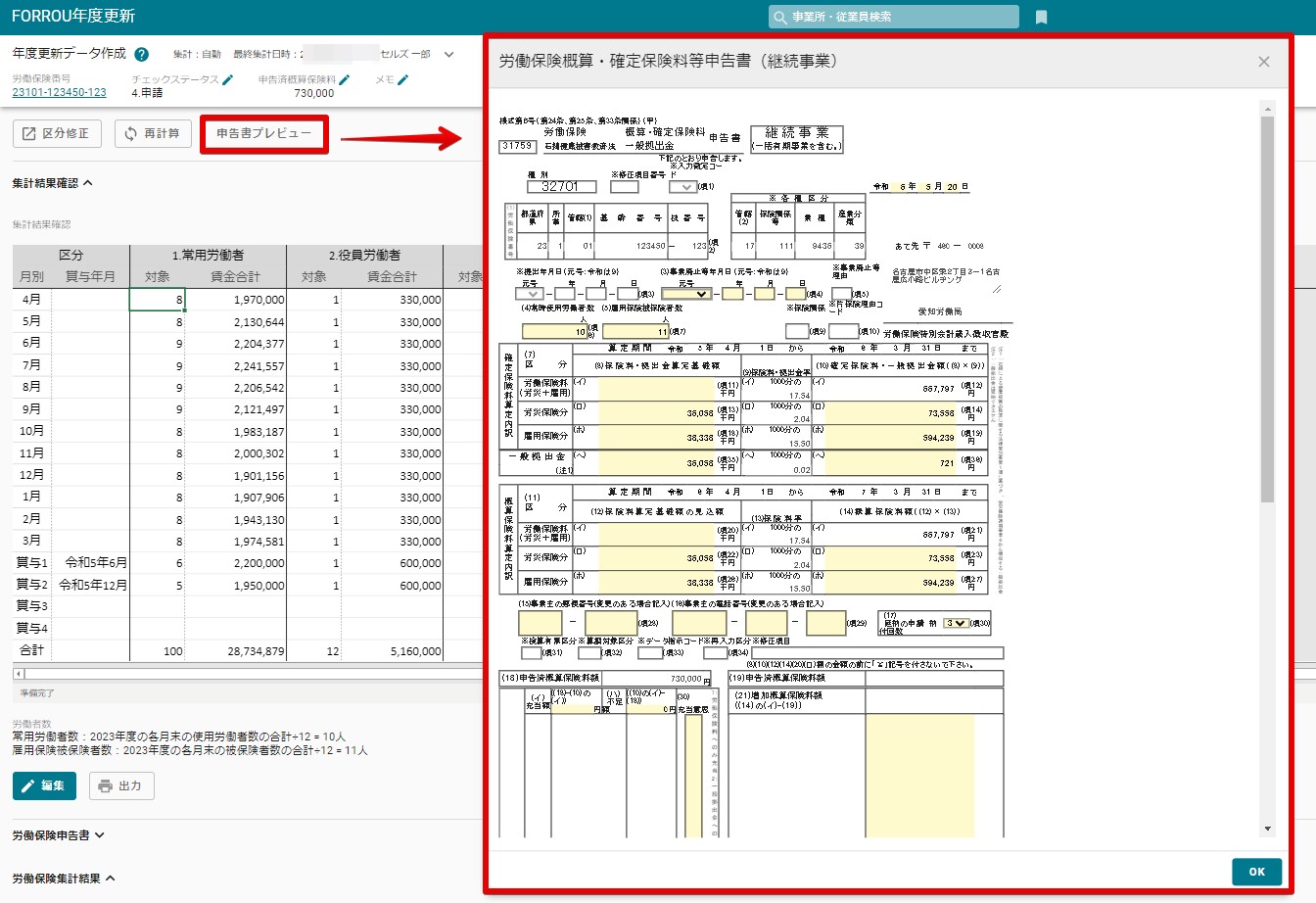
Task: Select the 1,970,000 wage cell
Action: pyautogui.click(x=235, y=300)
